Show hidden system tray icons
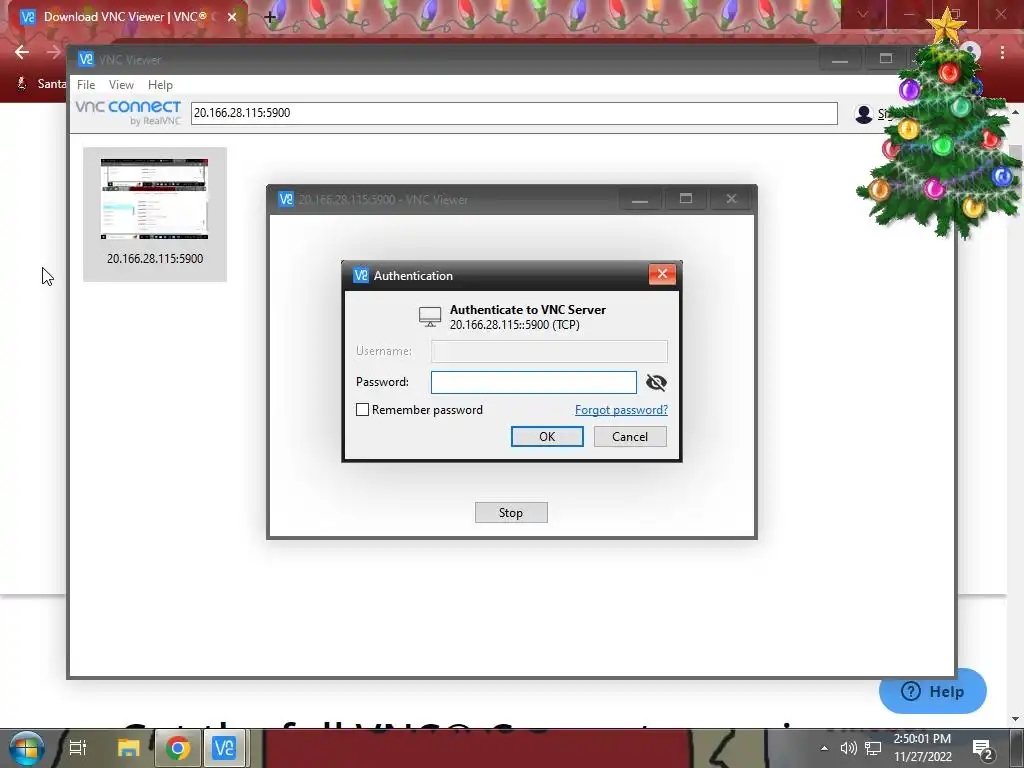The width and height of the screenshot is (1024, 768). 824,748
